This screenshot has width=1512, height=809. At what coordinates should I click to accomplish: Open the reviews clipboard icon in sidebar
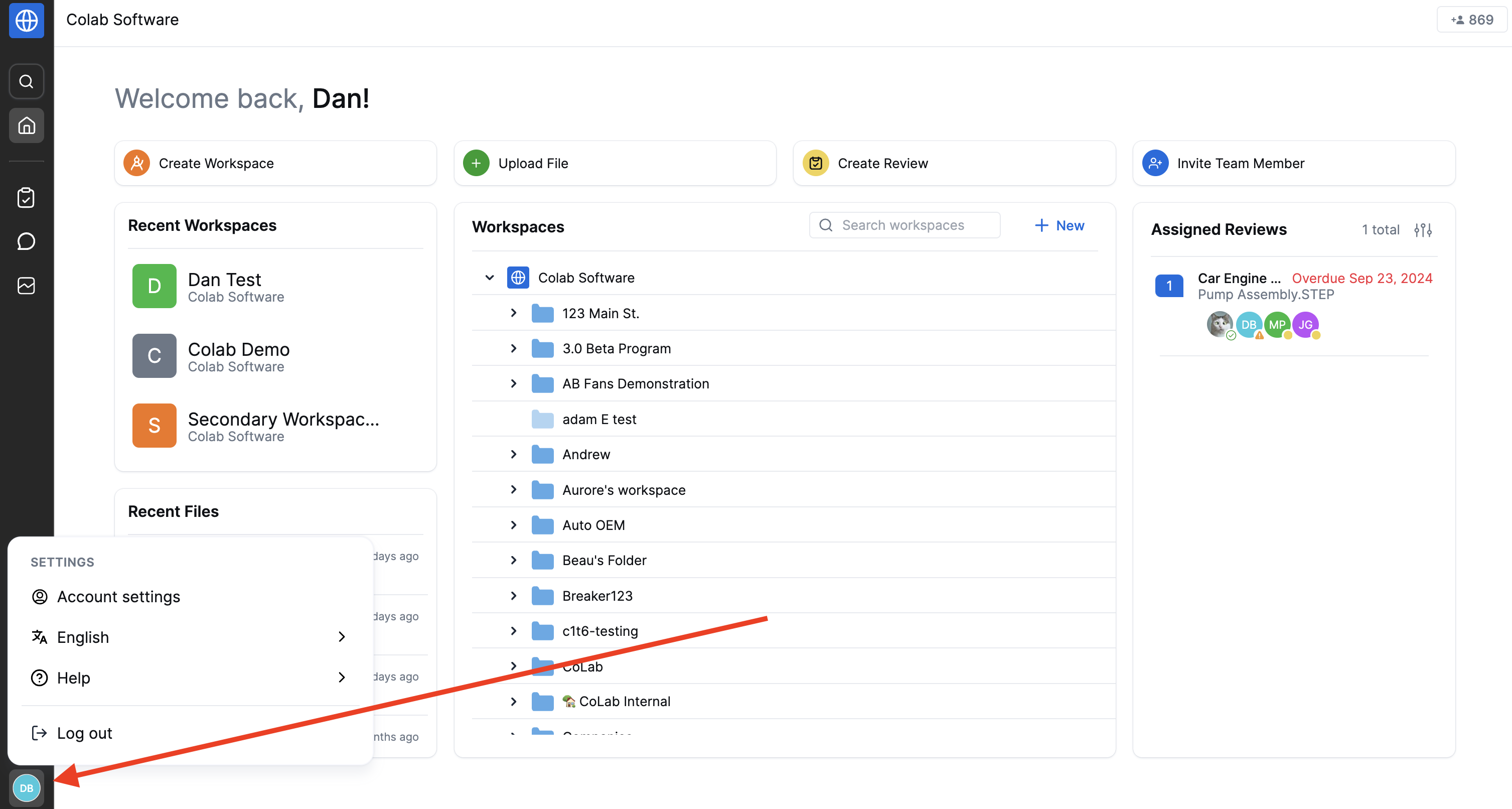(27, 197)
